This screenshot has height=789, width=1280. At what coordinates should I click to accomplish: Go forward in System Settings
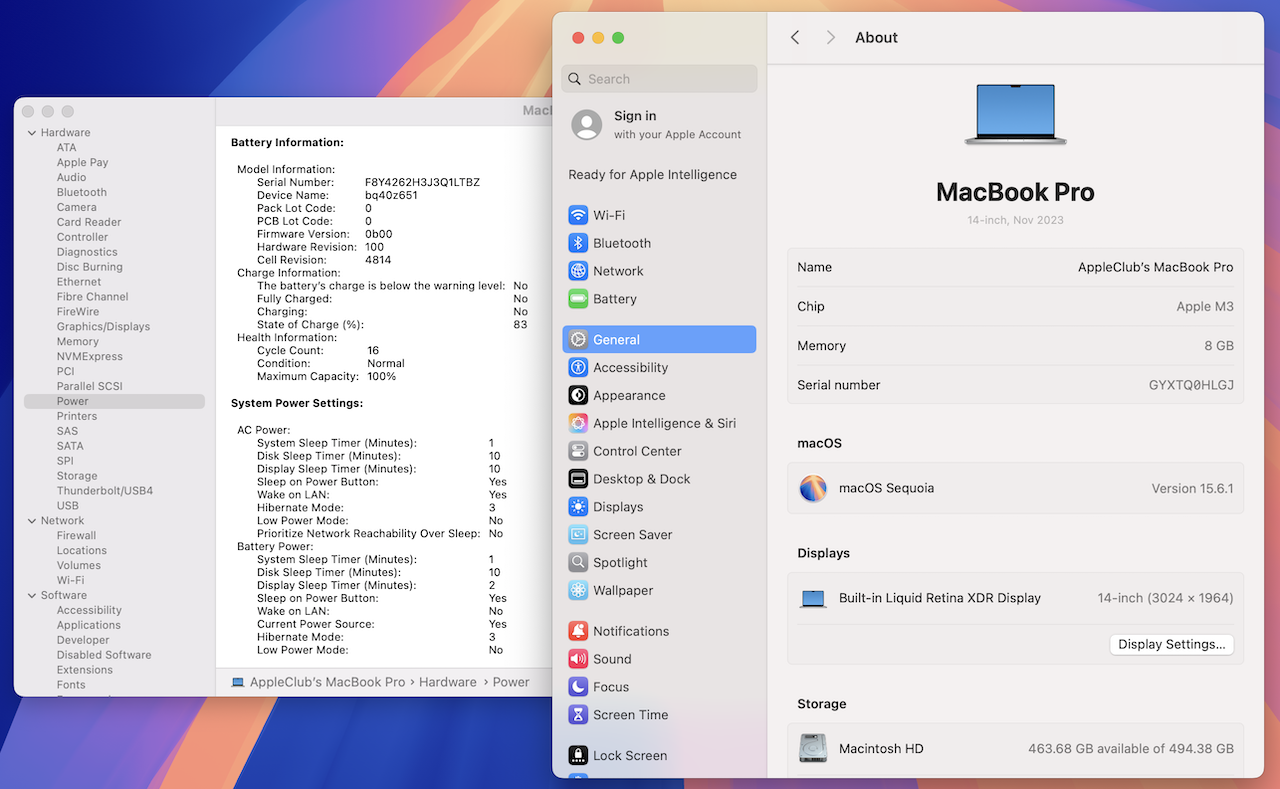(x=830, y=37)
